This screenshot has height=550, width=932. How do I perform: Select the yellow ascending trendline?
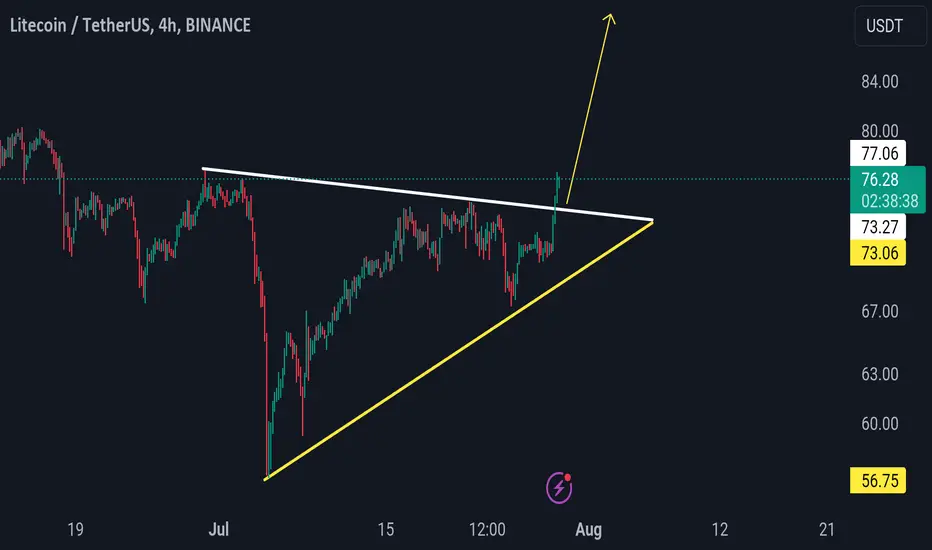tap(458, 351)
